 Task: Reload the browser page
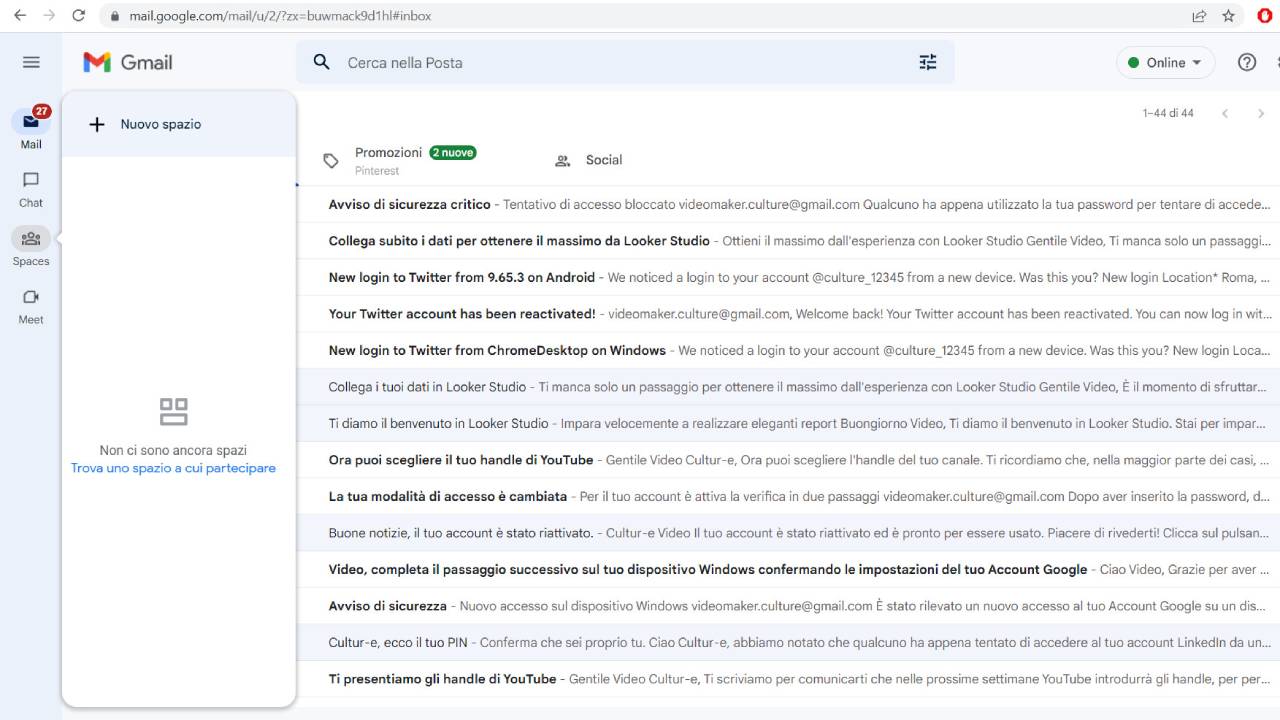click(79, 16)
